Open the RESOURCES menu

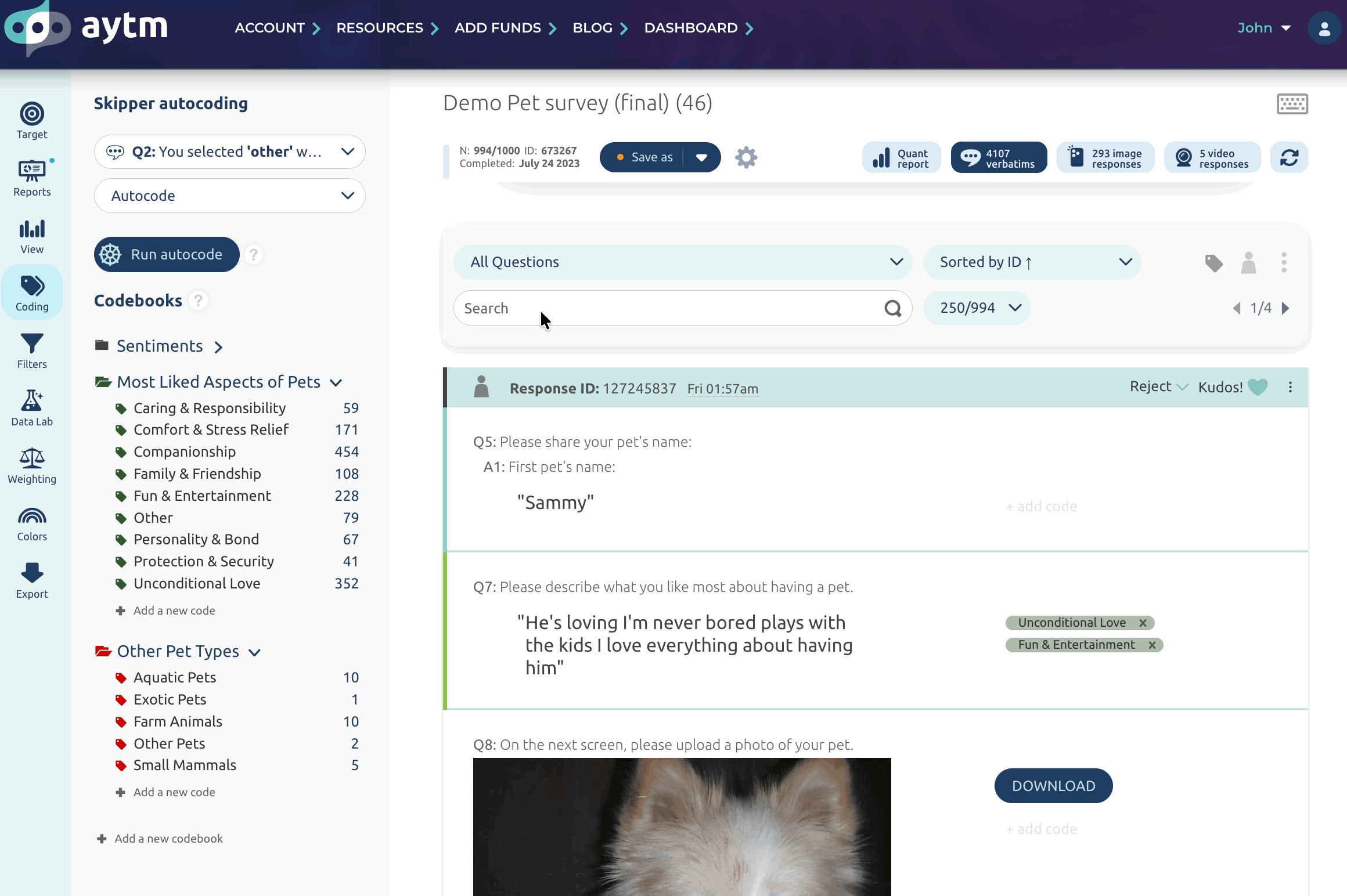point(387,28)
